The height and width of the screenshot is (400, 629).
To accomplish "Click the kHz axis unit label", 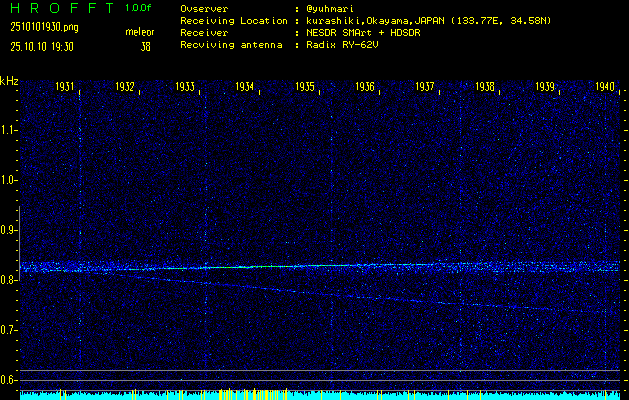I will pos(9,80).
